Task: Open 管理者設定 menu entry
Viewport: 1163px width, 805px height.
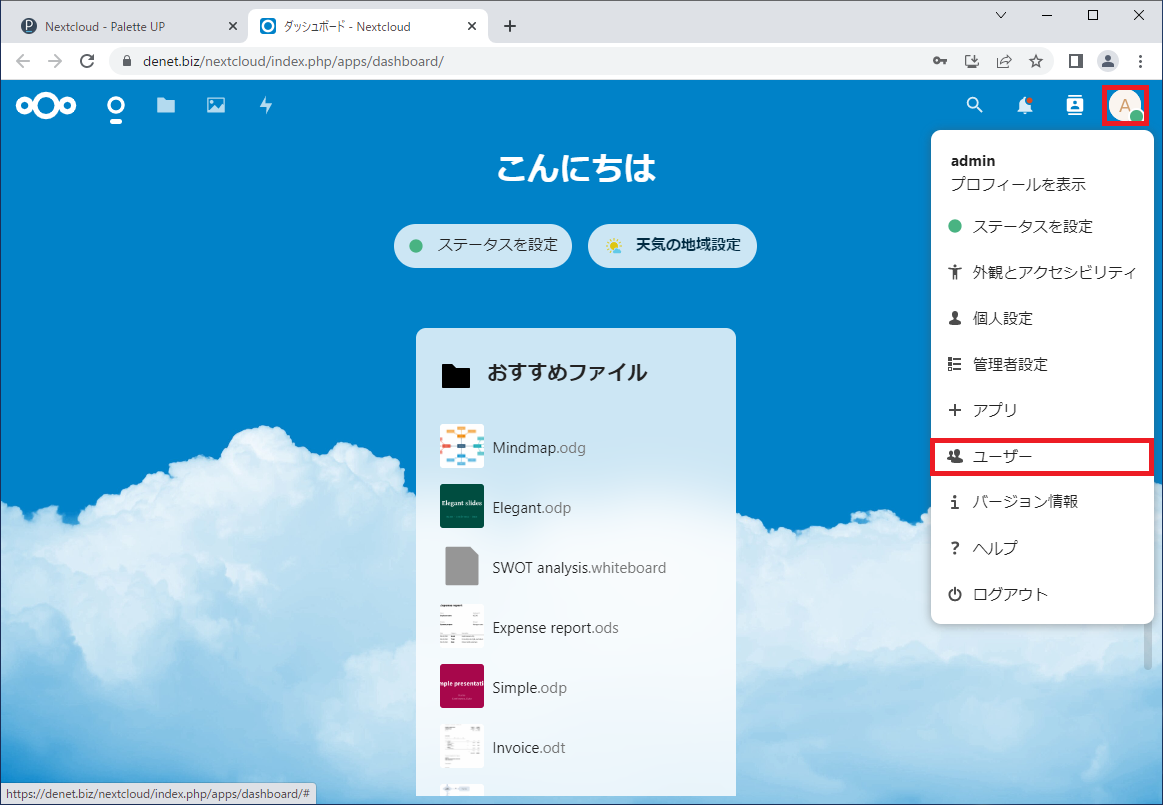Action: tap(1042, 364)
